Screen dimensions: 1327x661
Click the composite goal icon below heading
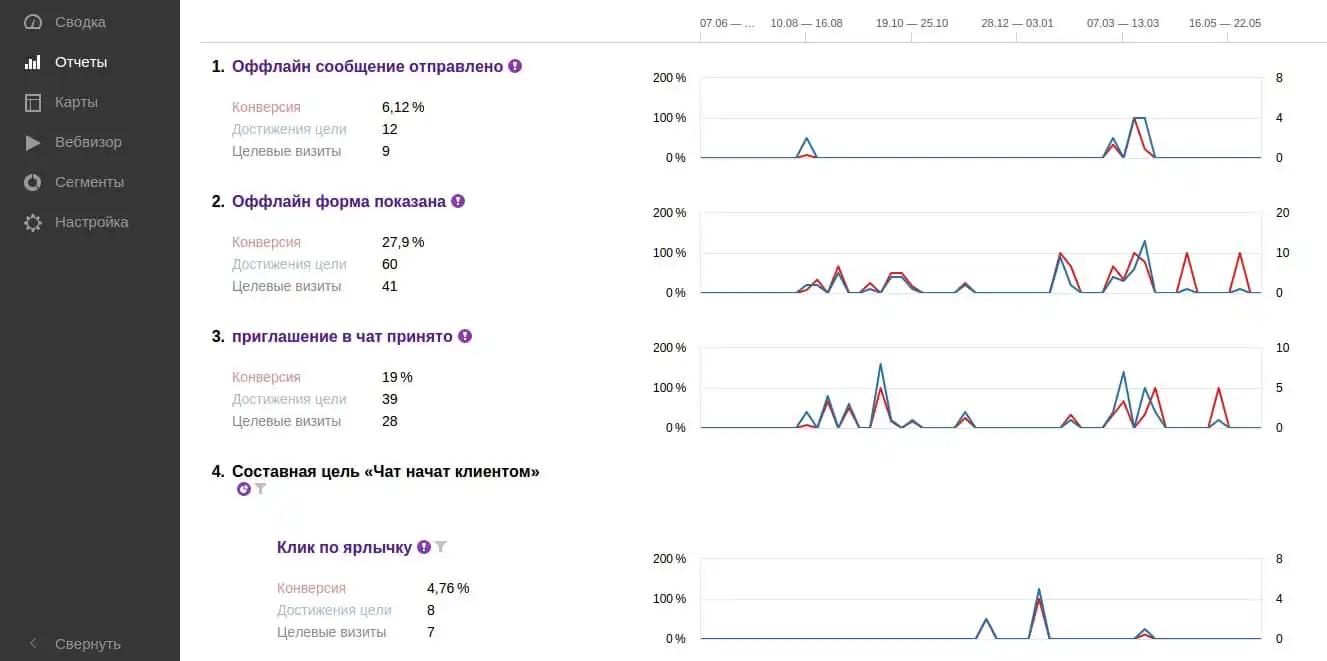click(x=244, y=489)
